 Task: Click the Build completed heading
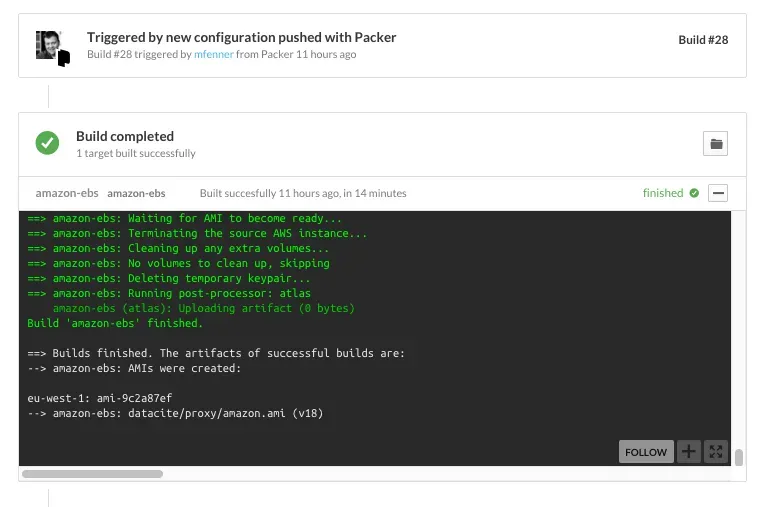coord(125,136)
